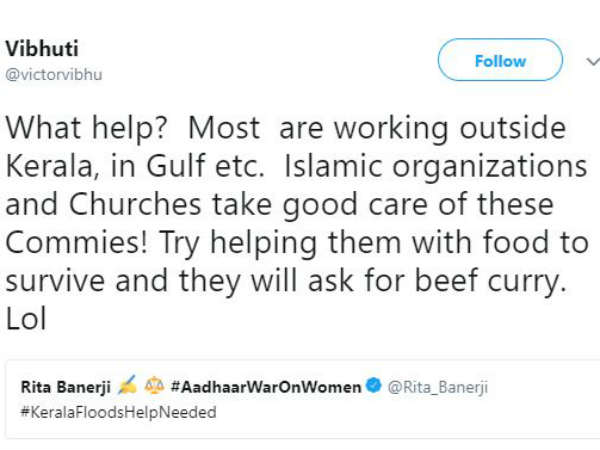This screenshot has height=450, width=600.
Task: Click the word "Churches" in the tweet
Action: tap(135, 204)
